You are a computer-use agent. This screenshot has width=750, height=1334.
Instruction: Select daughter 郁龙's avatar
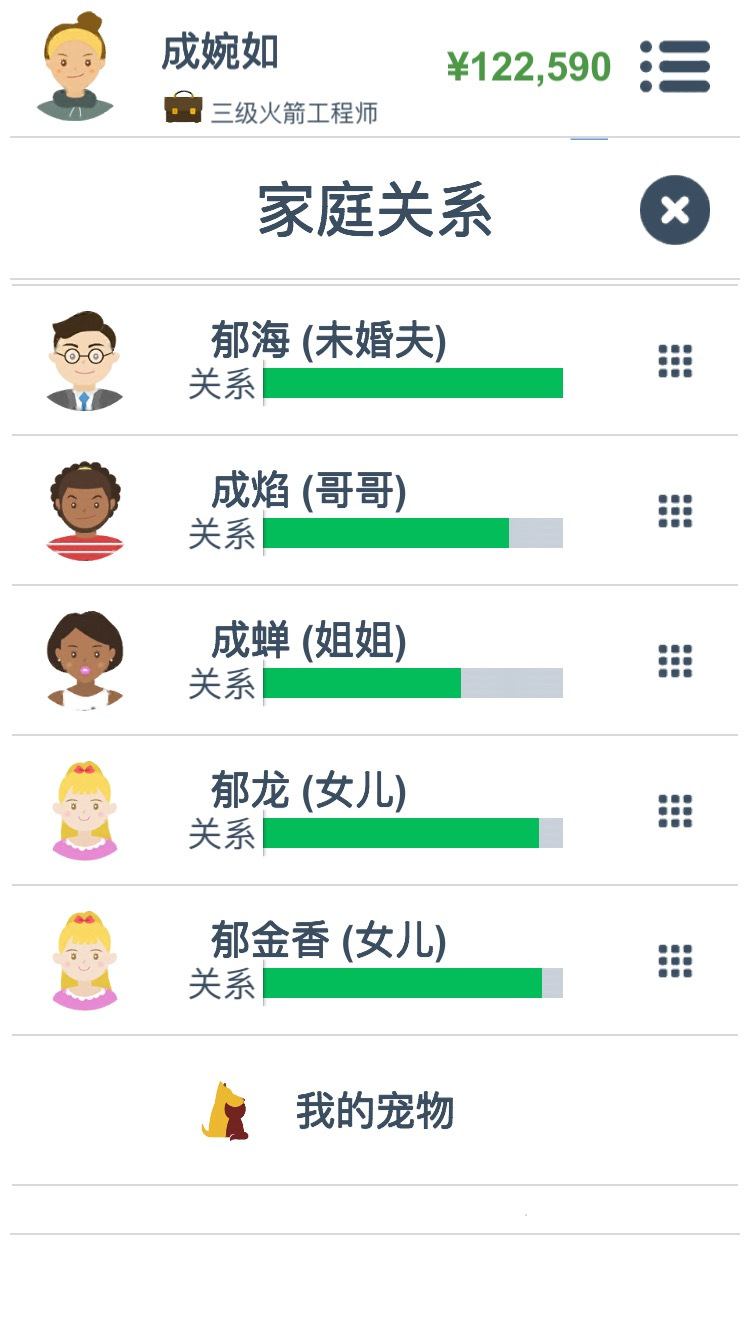85,810
